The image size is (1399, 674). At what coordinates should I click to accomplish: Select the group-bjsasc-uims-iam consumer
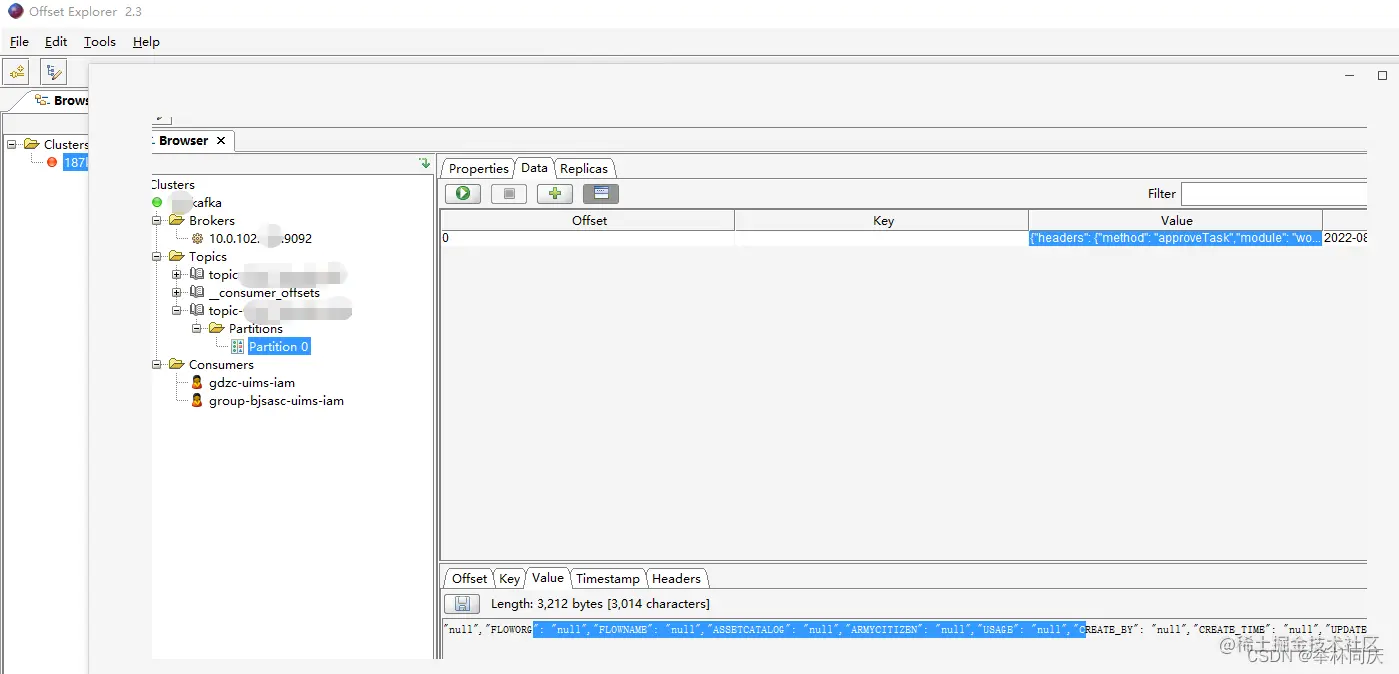[276, 401]
